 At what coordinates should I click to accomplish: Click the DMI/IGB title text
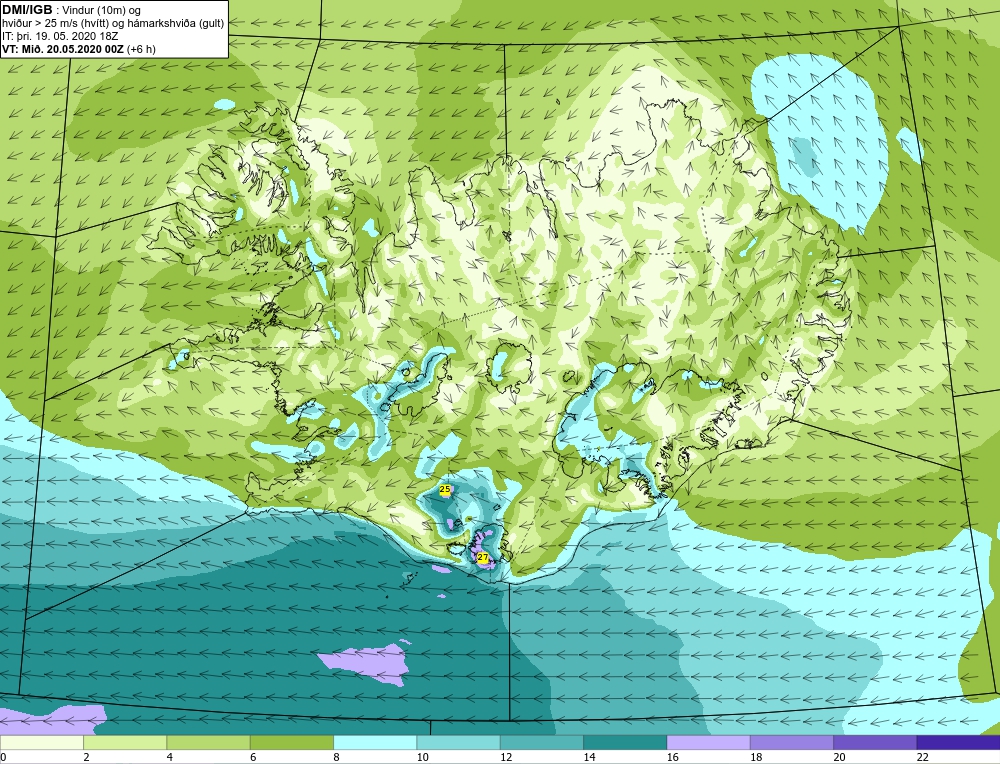click(27, 10)
